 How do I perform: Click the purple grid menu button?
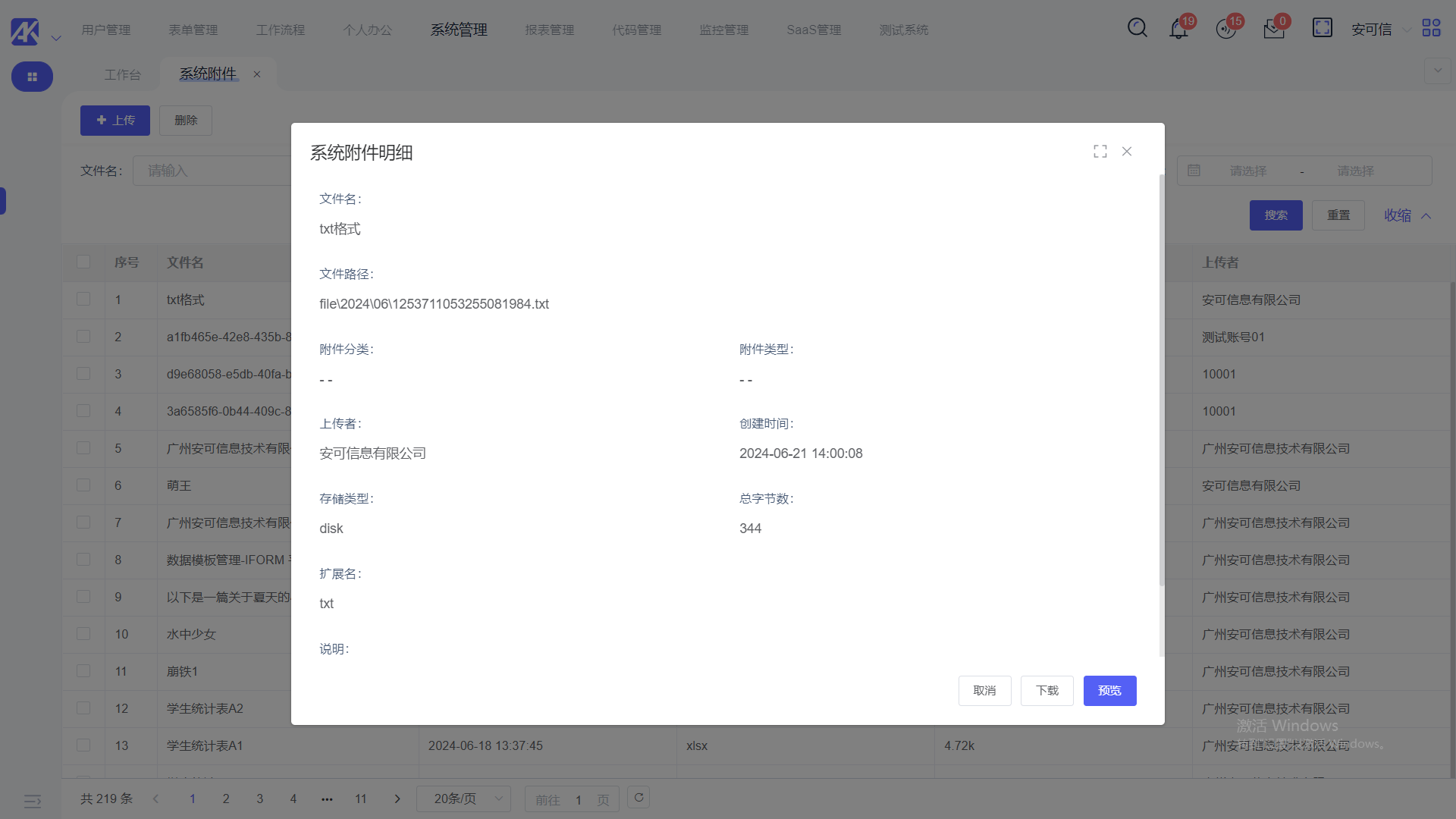point(32,77)
